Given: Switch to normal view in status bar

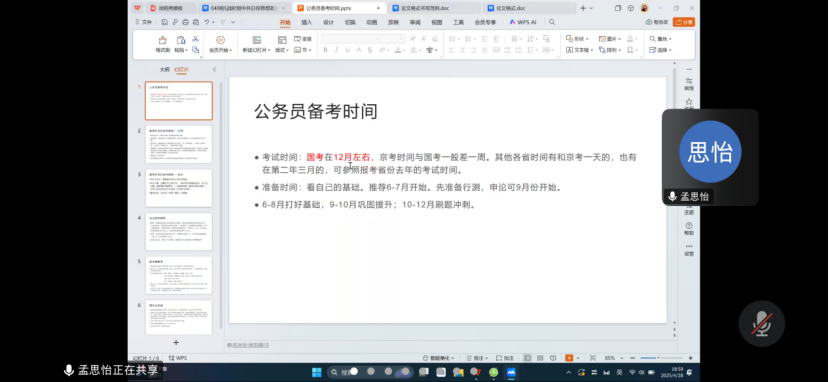Looking at the screenshot, I should click(x=527, y=358).
